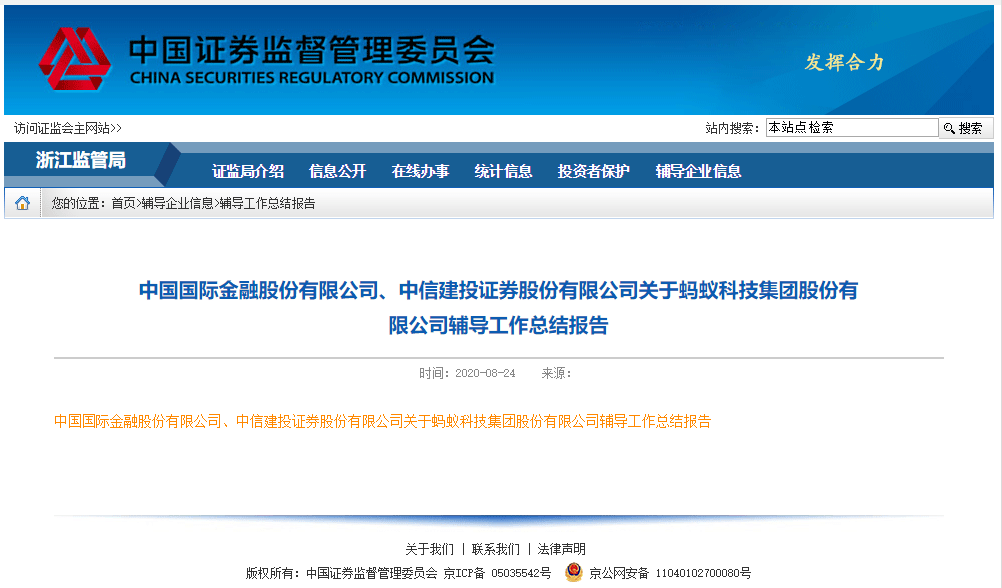Viewport: 1002px width, 588px height.
Task: Click the 站内搜索 label
Action: point(732,128)
